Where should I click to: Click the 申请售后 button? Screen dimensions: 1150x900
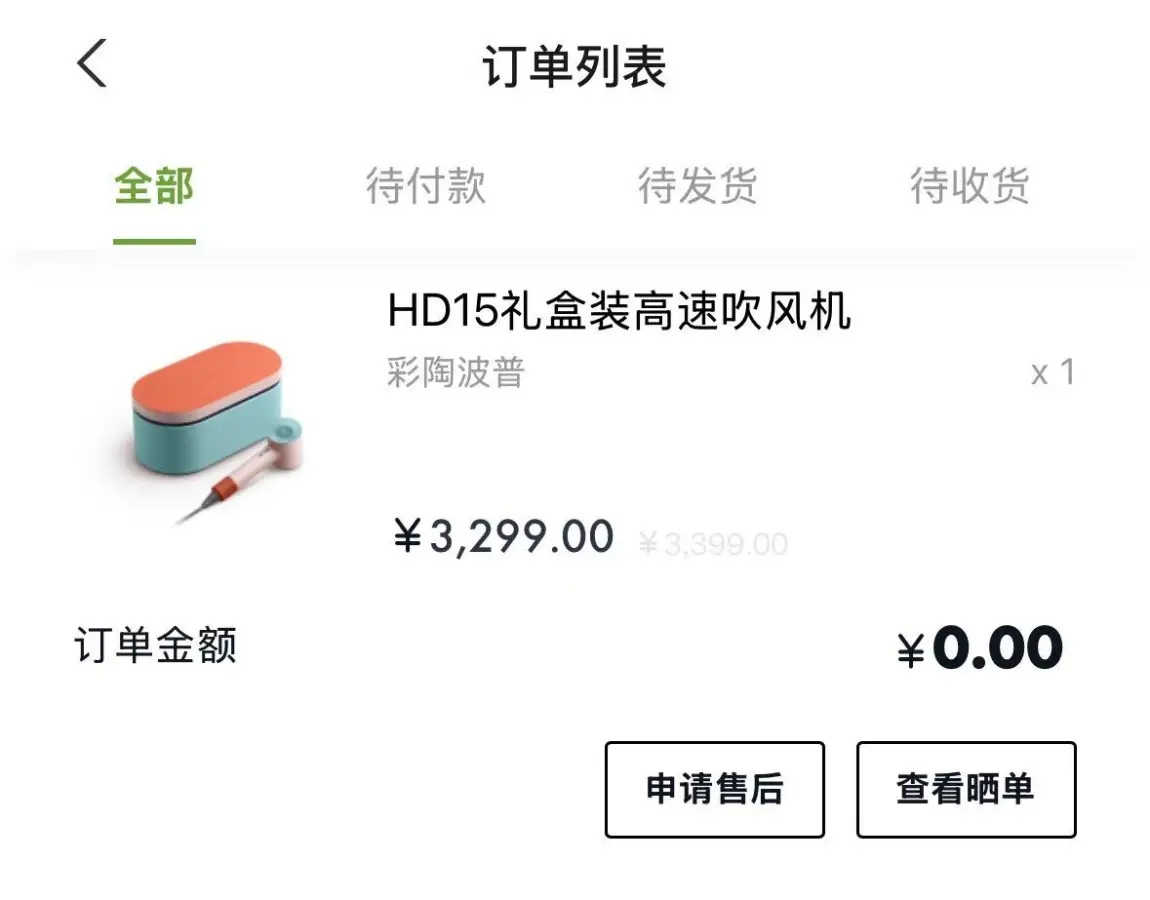[715, 789]
